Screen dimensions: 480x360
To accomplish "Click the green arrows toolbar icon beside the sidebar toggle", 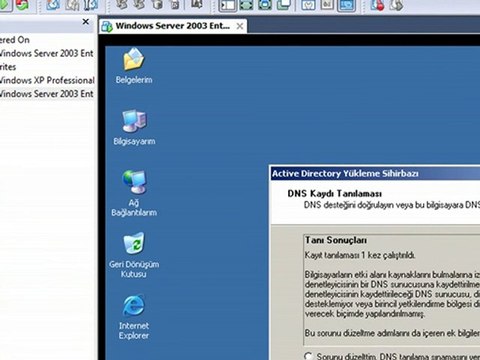I will coord(246,5).
